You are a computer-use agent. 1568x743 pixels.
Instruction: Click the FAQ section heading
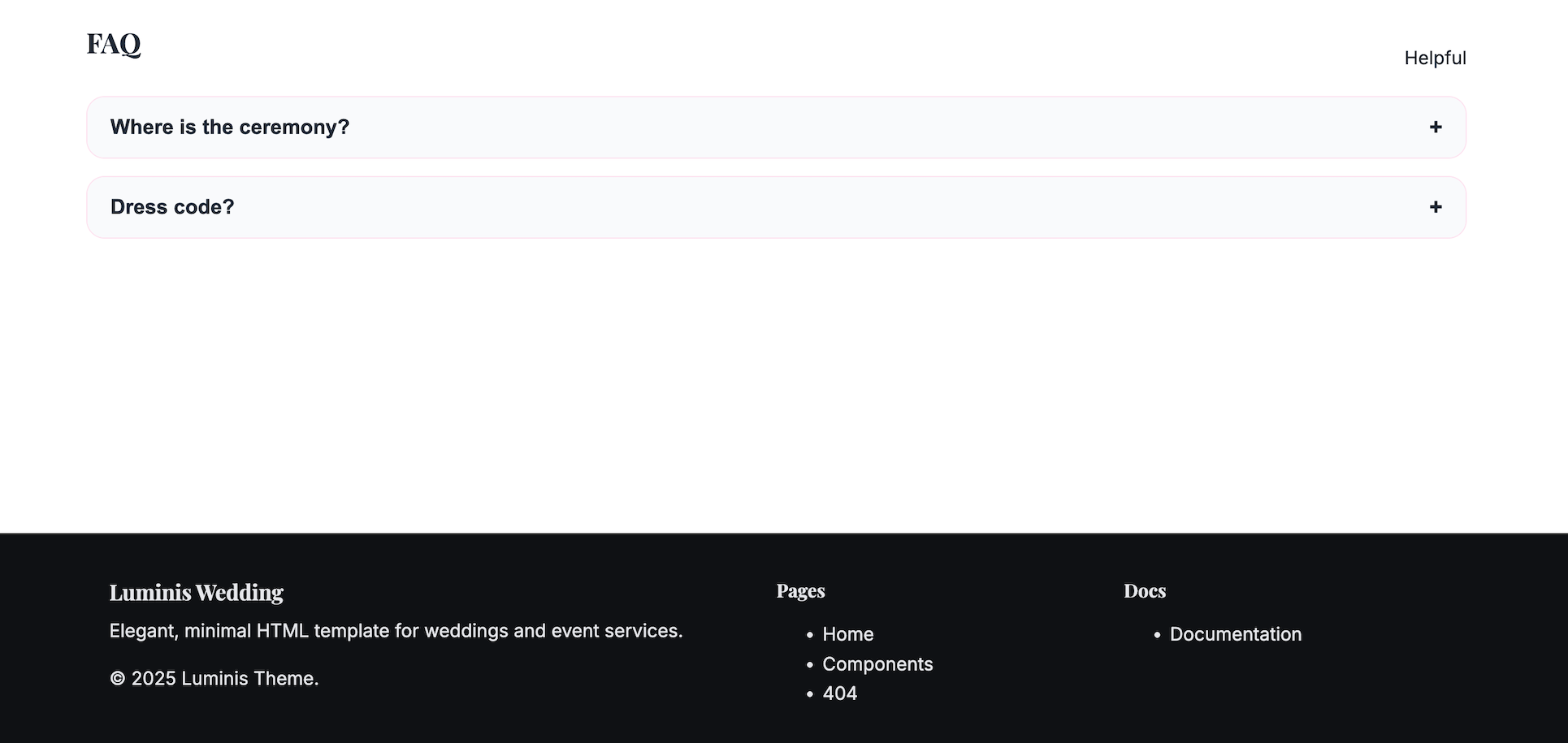click(114, 44)
